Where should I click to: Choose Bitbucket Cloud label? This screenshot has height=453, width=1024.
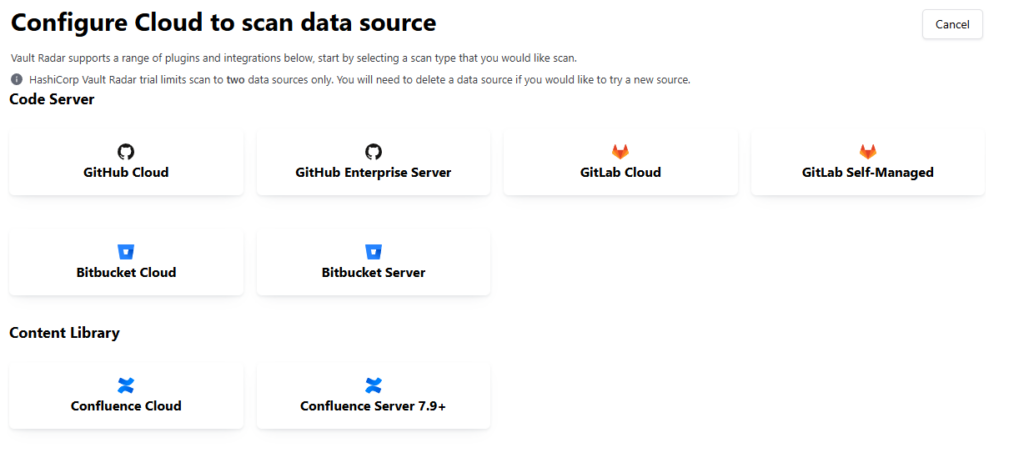click(x=126, y=273)
